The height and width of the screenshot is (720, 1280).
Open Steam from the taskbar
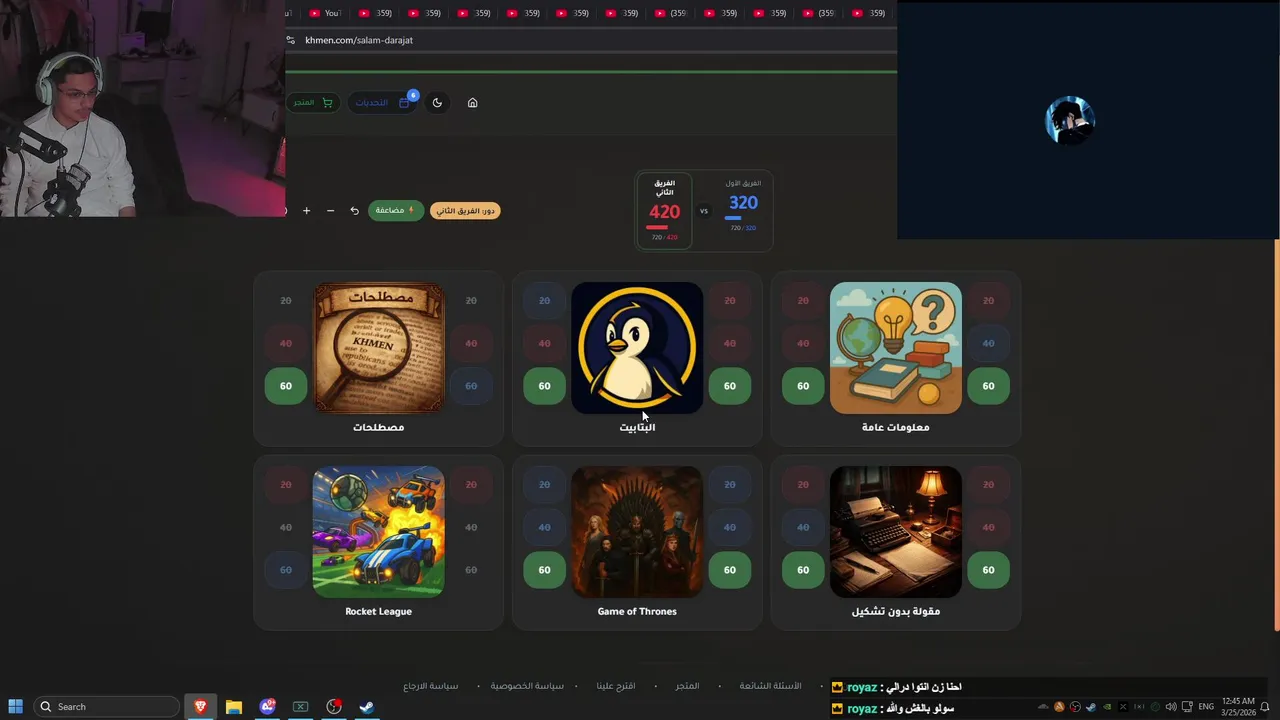click(x=367, y=706)
